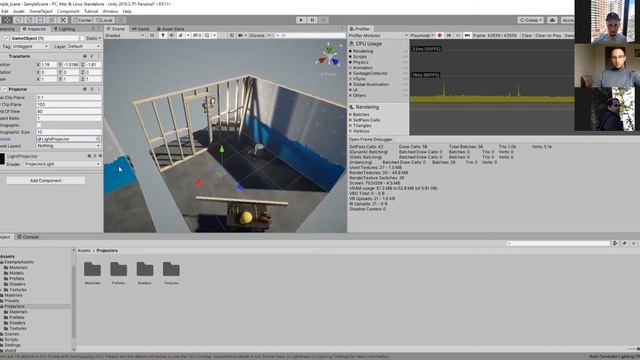Screen dimensions: 640x360
Task: Open the Collab dropdown in the toolbar
Action: (x=531, y=20)
